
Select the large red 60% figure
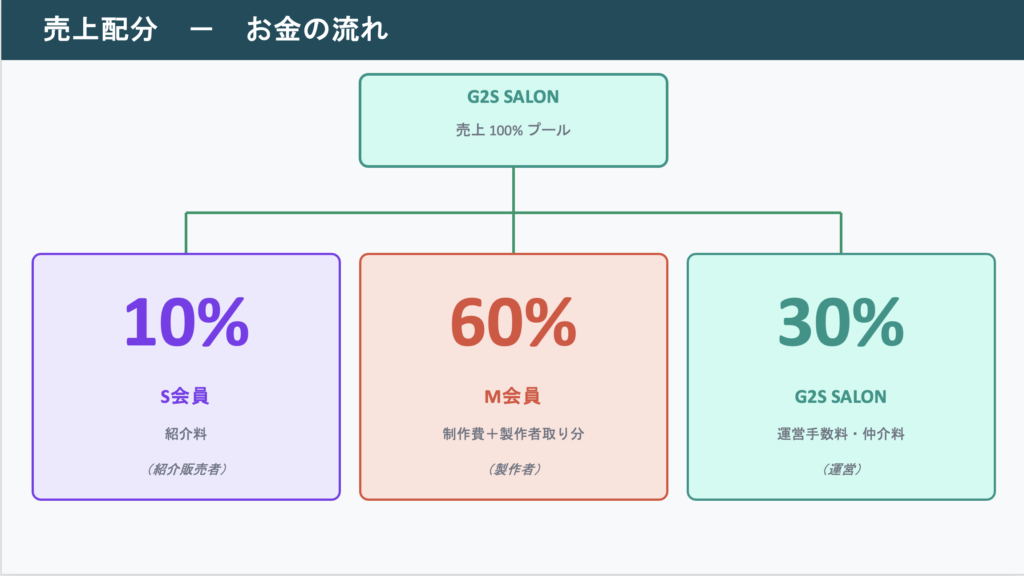coord(513,321)
